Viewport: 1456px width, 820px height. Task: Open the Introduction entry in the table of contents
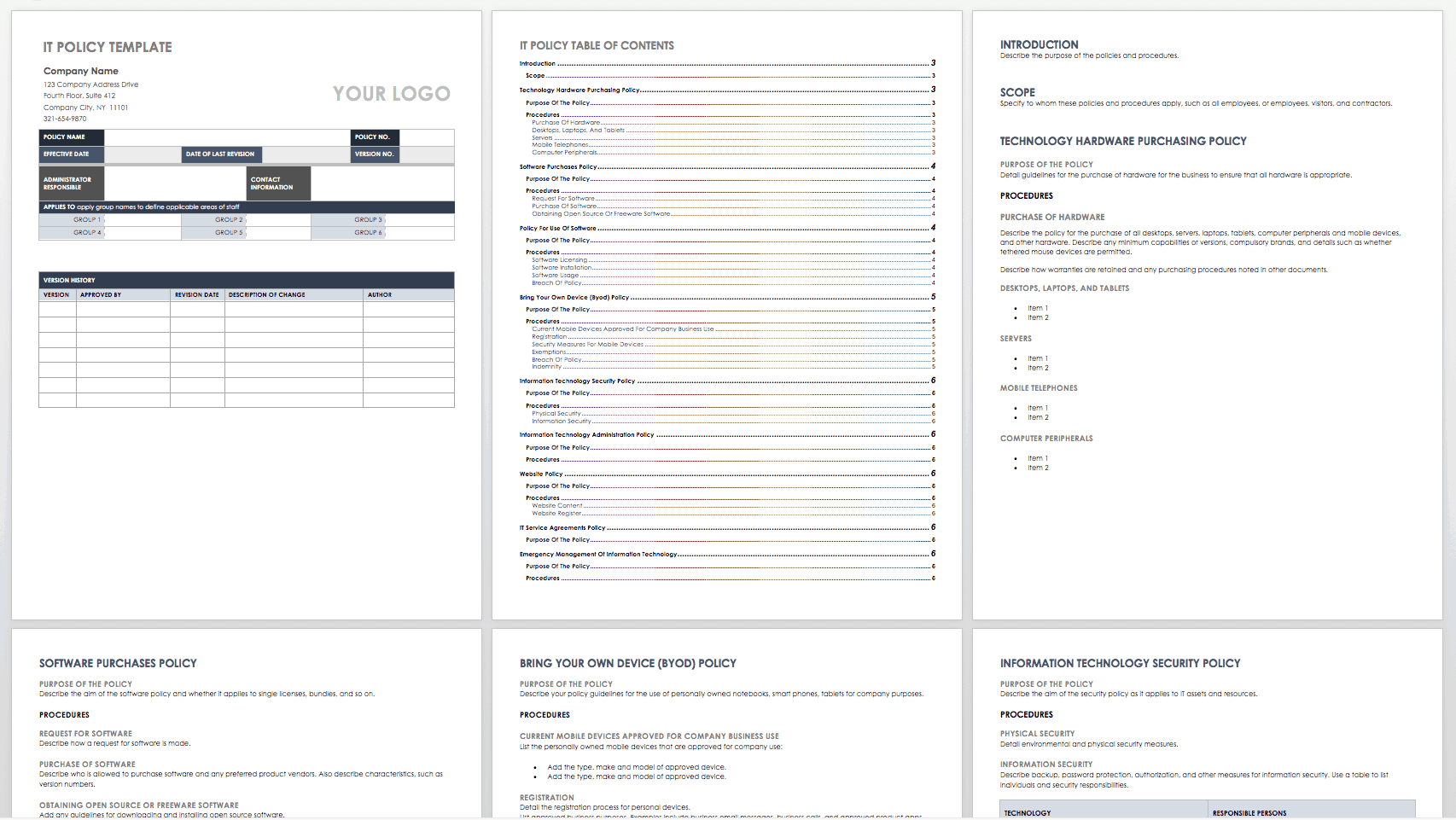tap(538, 63)
